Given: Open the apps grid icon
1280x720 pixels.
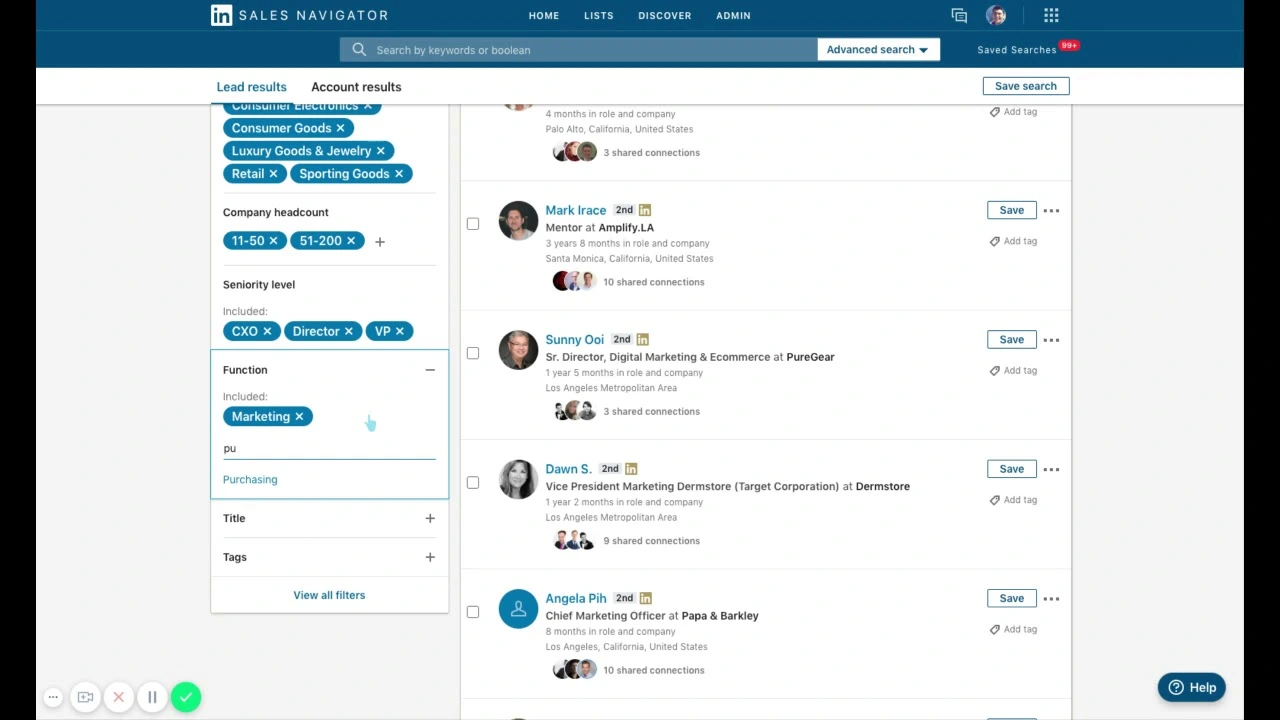Looking at the screenshot, I should click(1050, 15).
